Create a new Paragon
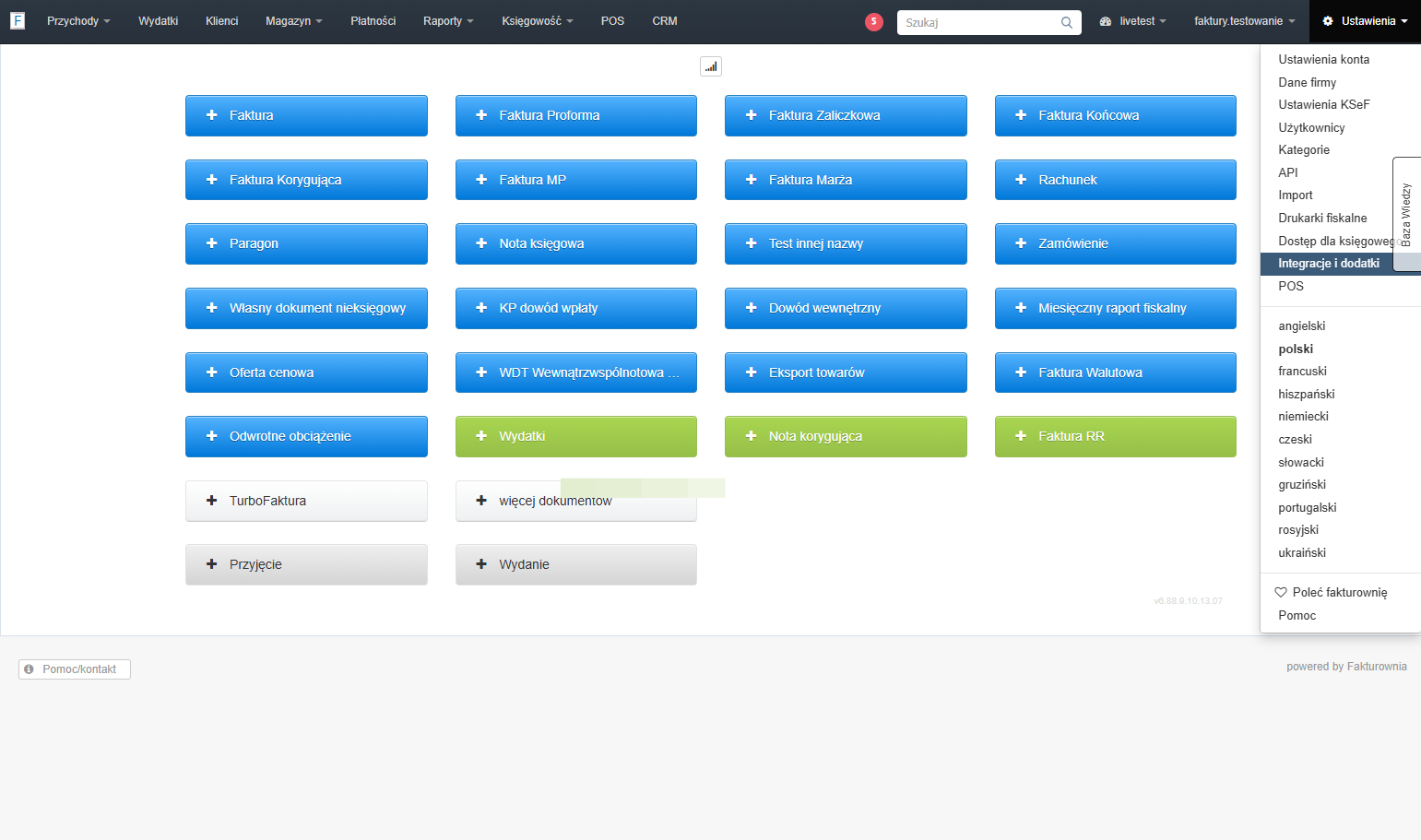The image size is (1421, 840). click(x=306, y=243)
